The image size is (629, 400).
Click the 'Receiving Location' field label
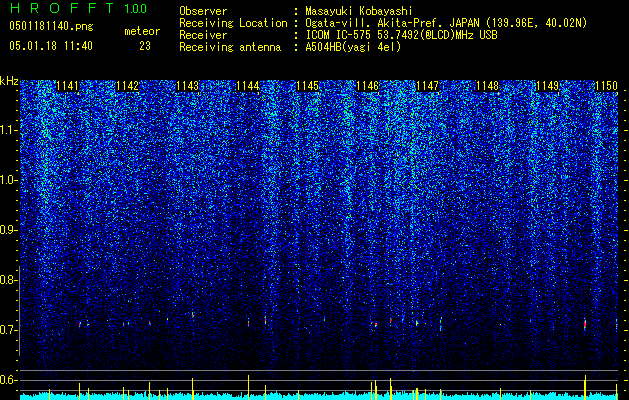pyautogui.click(x=233, y=23)
